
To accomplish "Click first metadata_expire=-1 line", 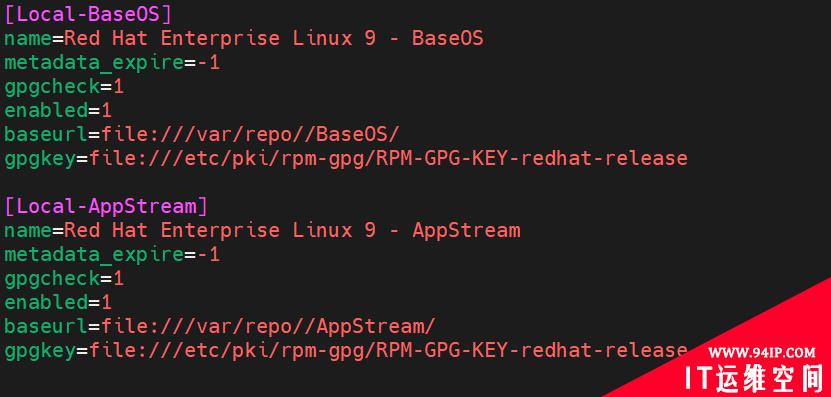I will coord(112,63).
